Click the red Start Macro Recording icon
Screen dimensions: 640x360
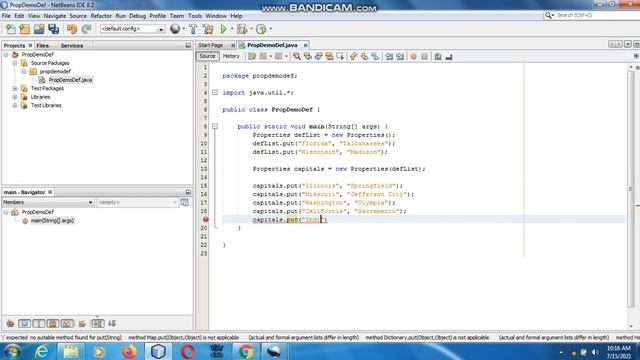pyautogui.click(x=413, y=57)
